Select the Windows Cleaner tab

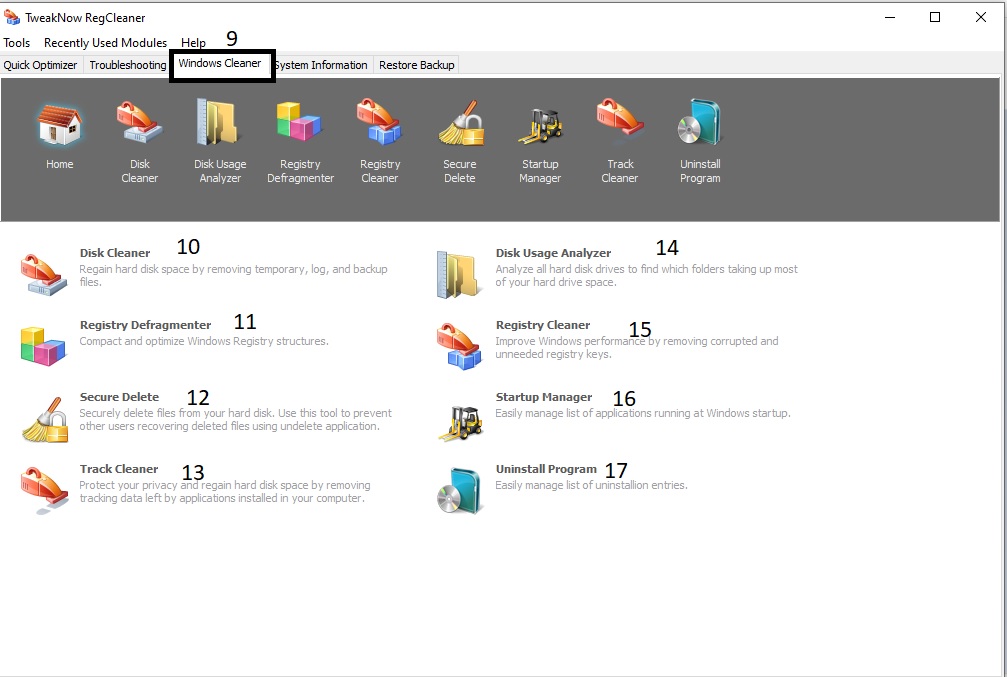220,64
